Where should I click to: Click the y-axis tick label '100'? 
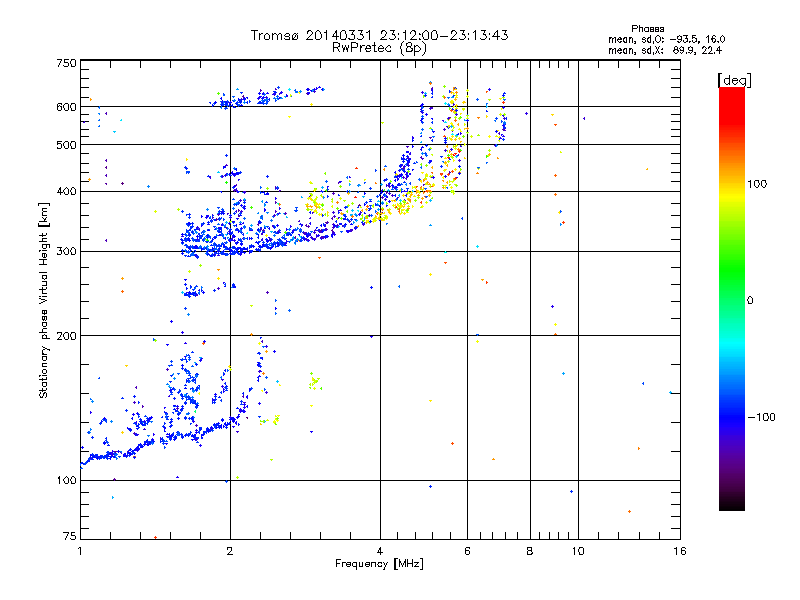[66, 481]
